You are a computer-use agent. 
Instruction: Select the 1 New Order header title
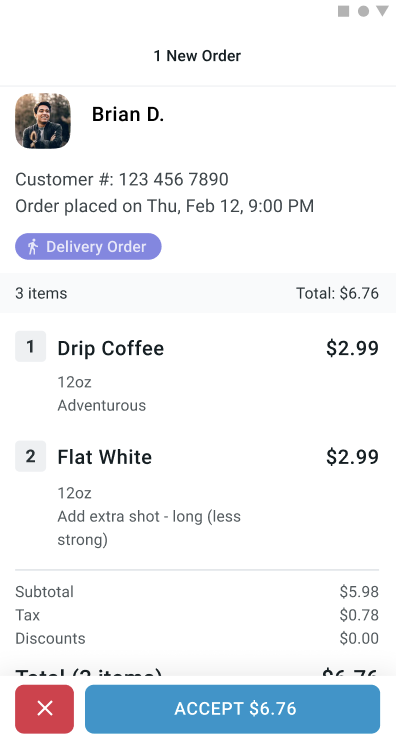pyautogui.click(x=197, y=56)
